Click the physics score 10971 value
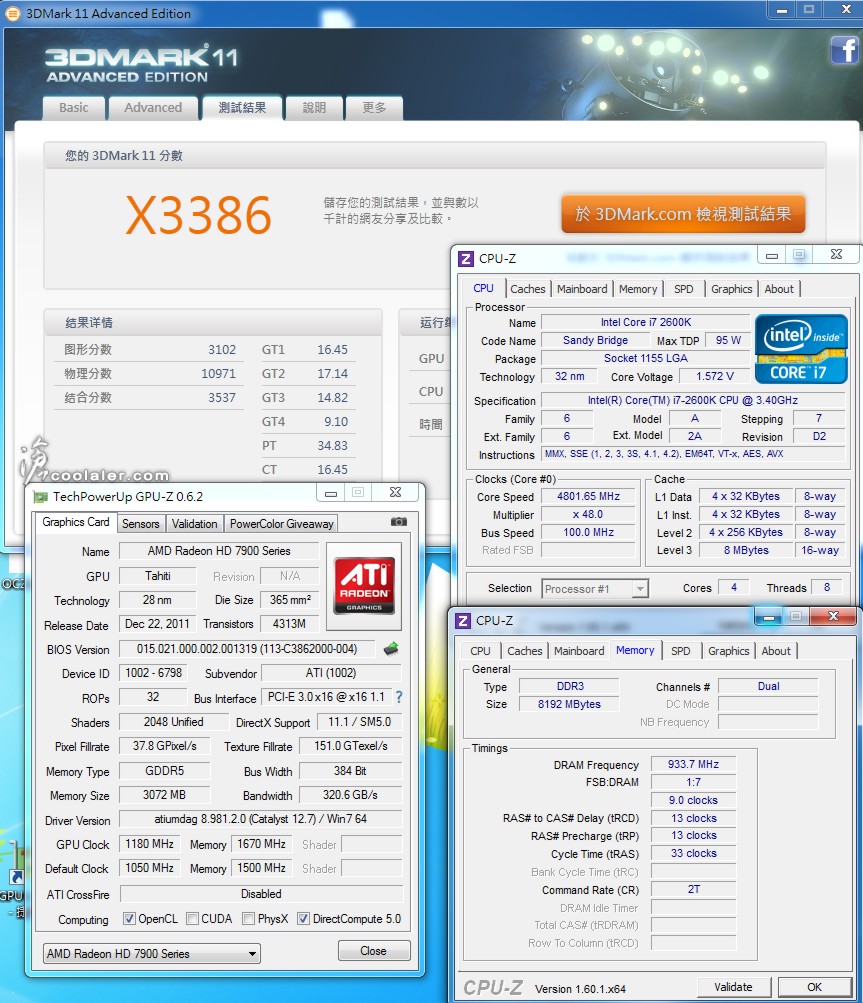The width and height of the screenshot is (863, 1003). pos(218,374)
